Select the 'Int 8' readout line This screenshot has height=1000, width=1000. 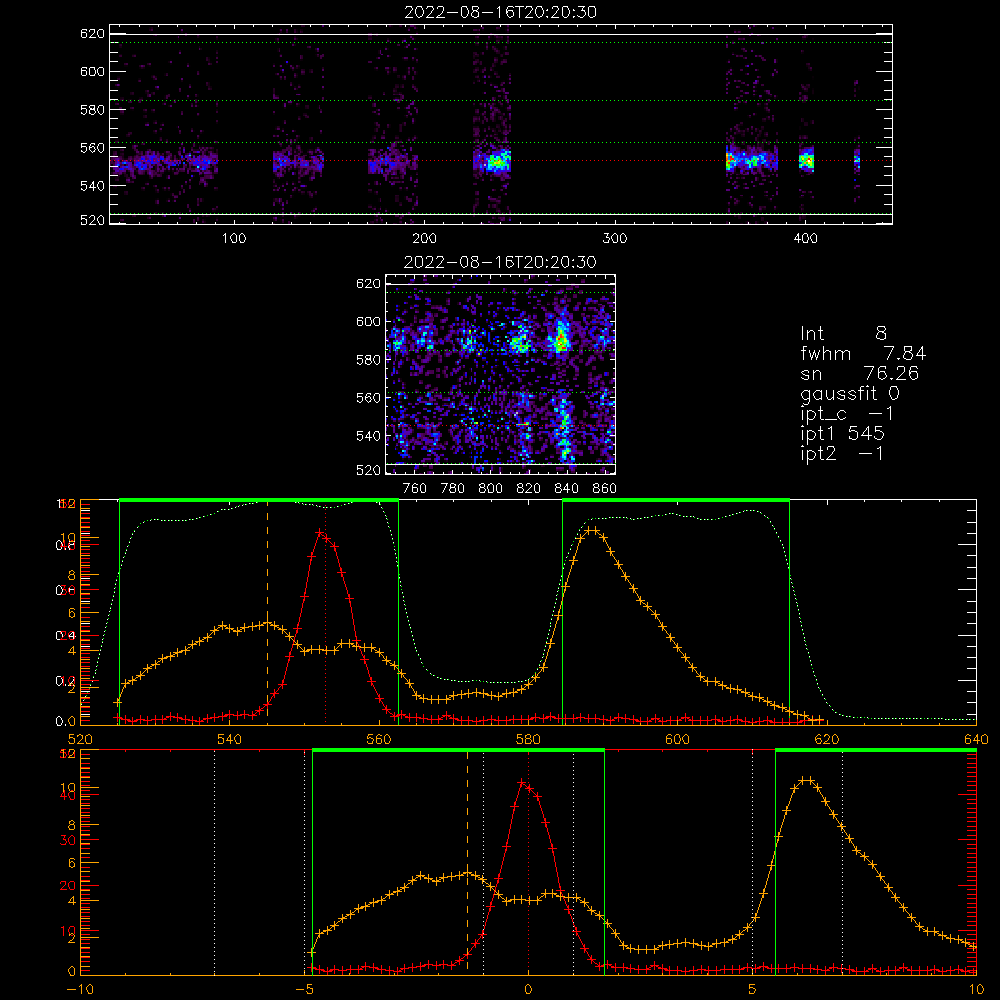844,334
